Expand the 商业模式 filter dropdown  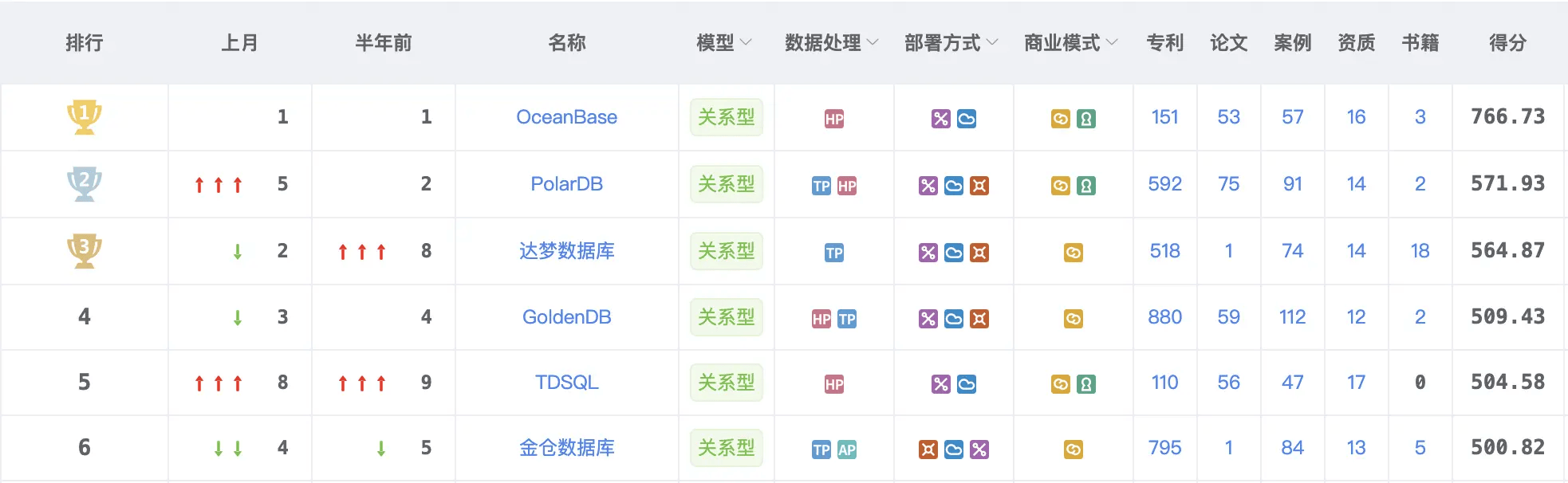click(1070, 43)
